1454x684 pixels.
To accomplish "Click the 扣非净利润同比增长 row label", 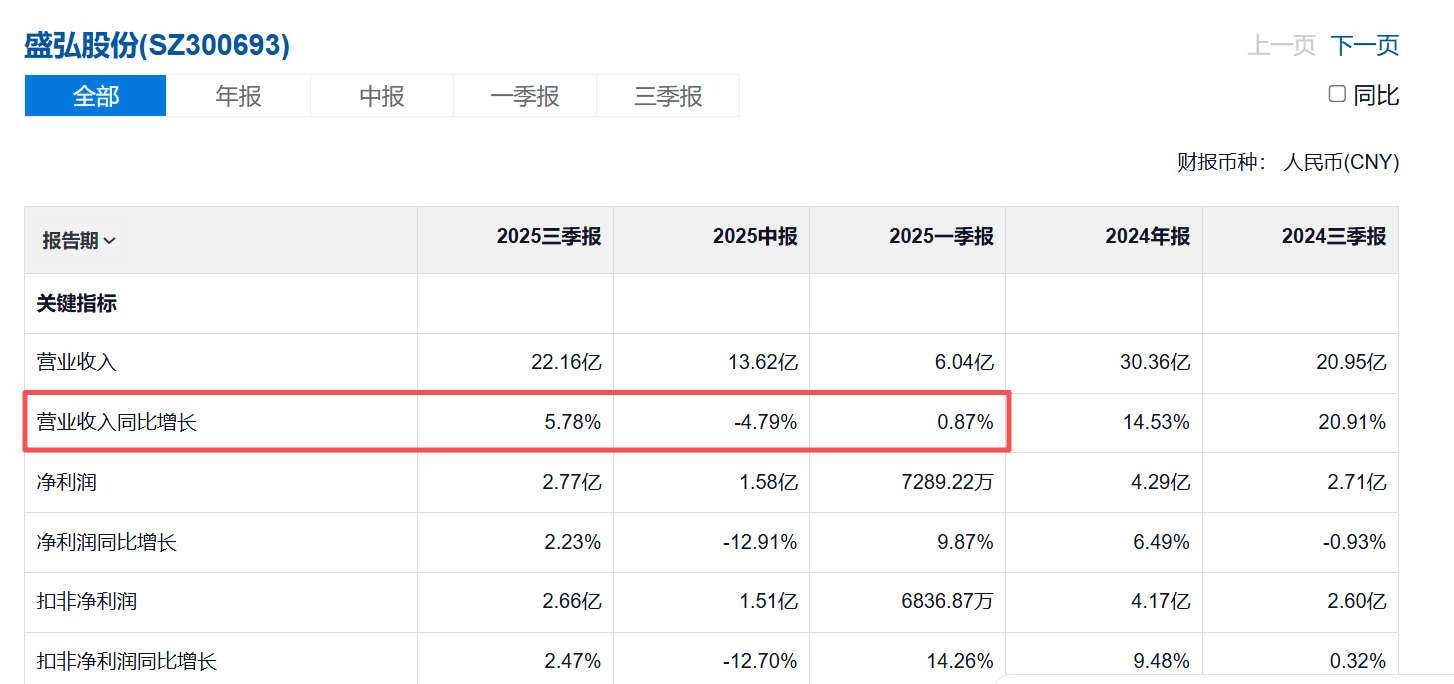I will click(127, 661).
